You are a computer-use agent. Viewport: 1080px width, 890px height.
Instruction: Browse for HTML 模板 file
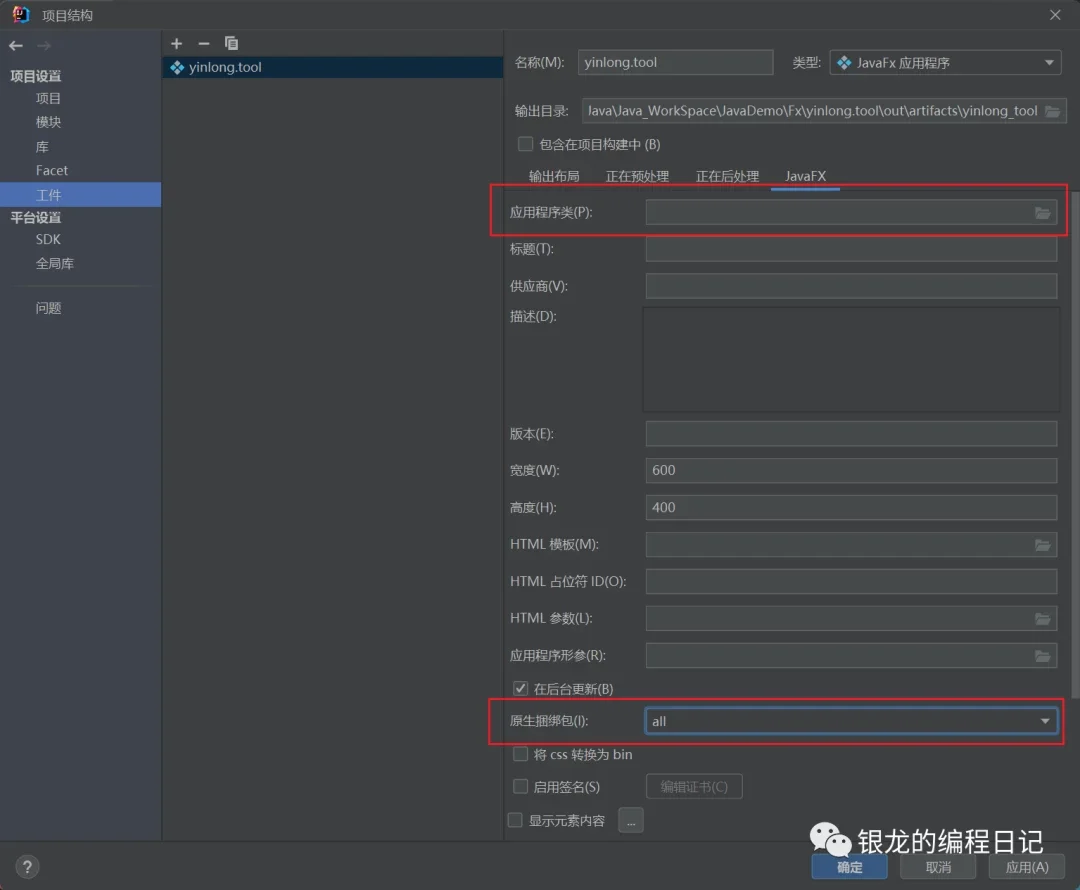pos(1042,544)
